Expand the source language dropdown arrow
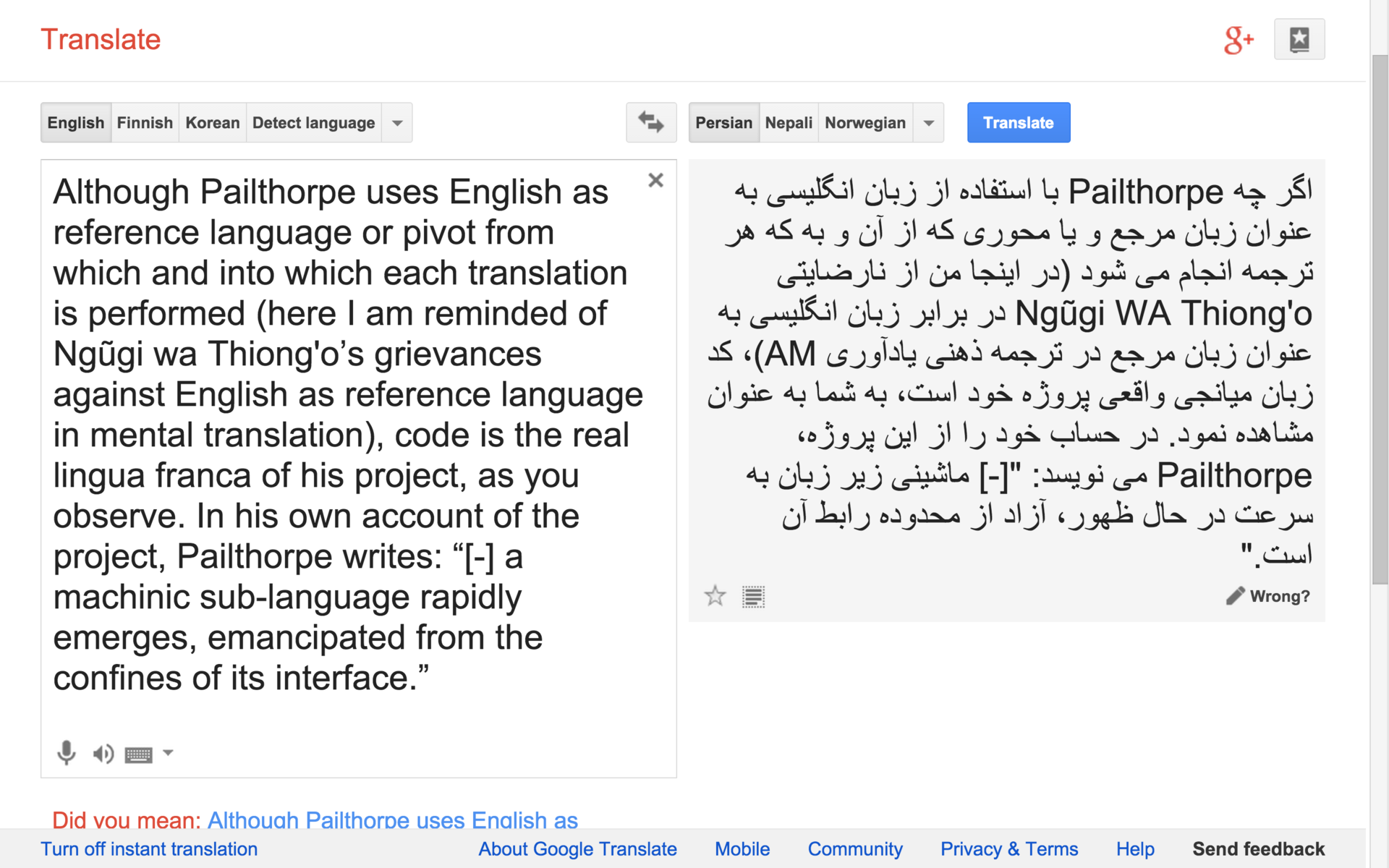The image size is (1389, 868). pyautogui.click(x=397, y=123)
